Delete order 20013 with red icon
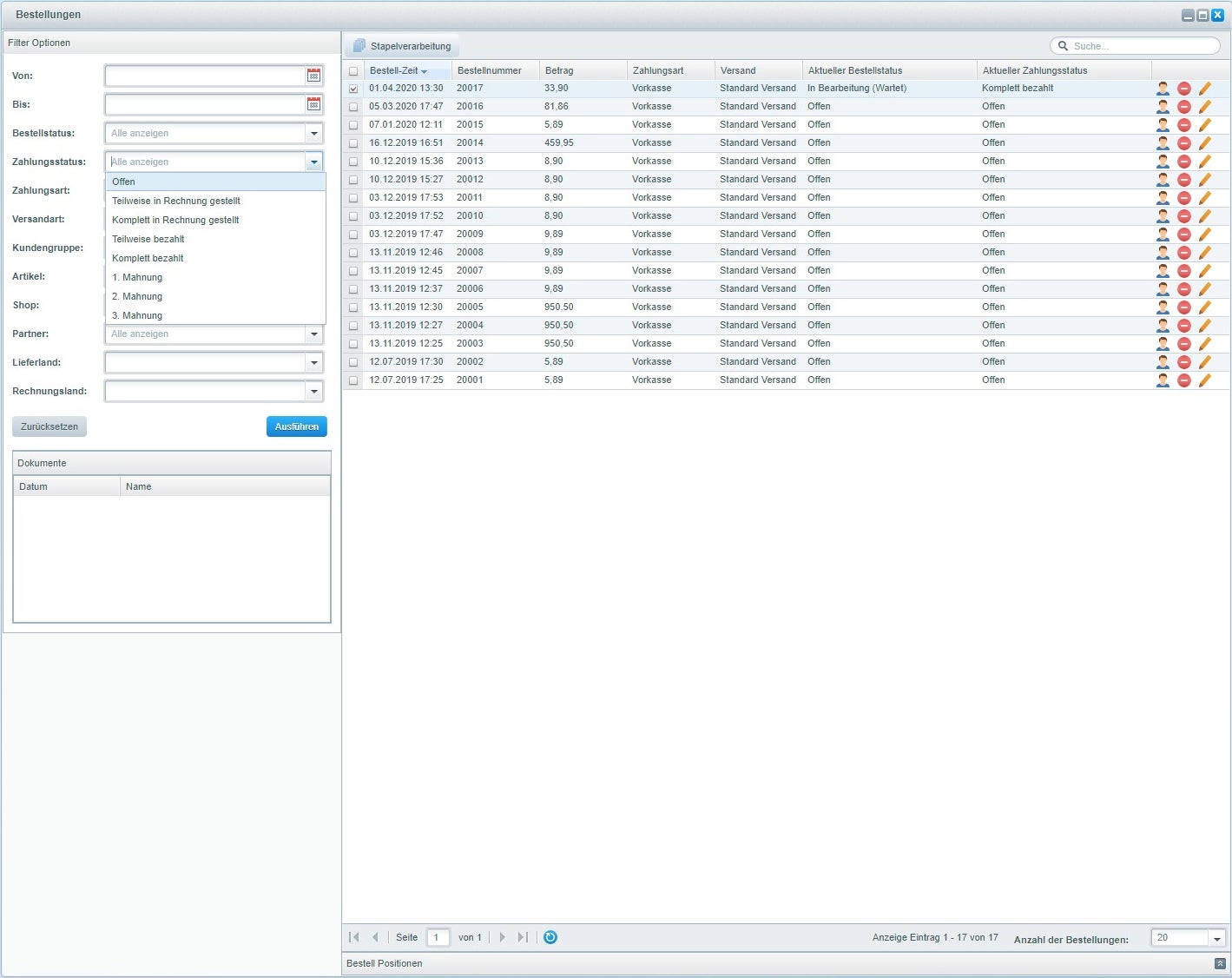1232x978 pixels. click(x=1183, y=162)
